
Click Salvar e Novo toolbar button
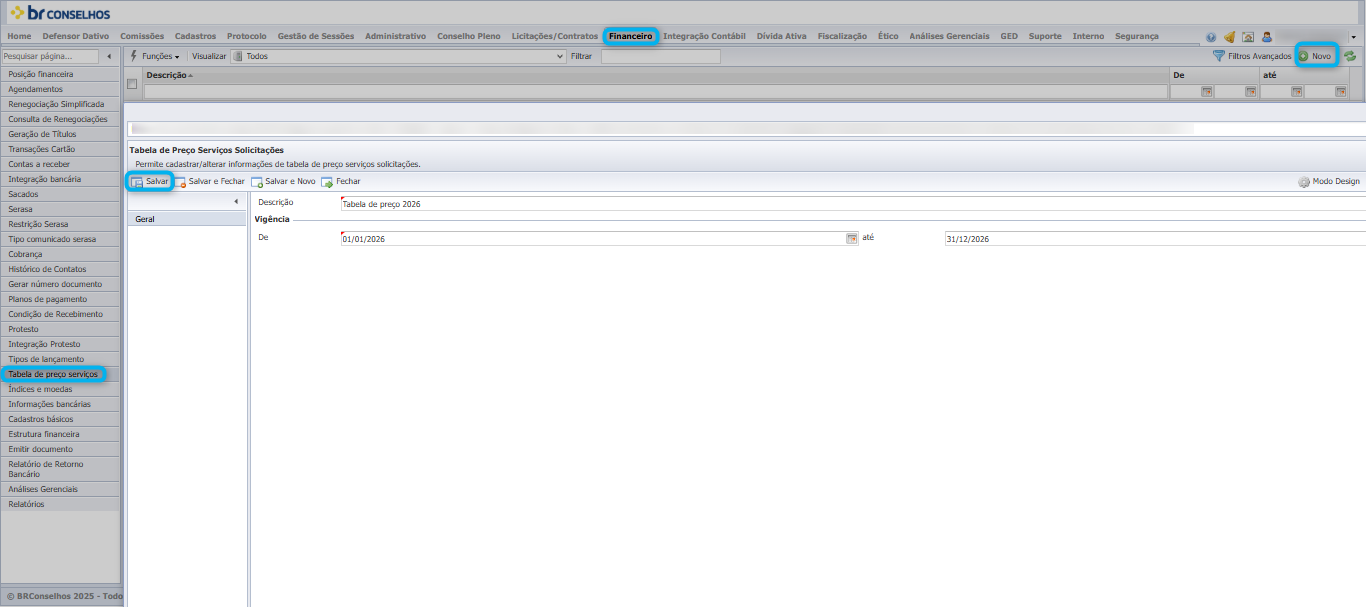click(x=283, y=182)
